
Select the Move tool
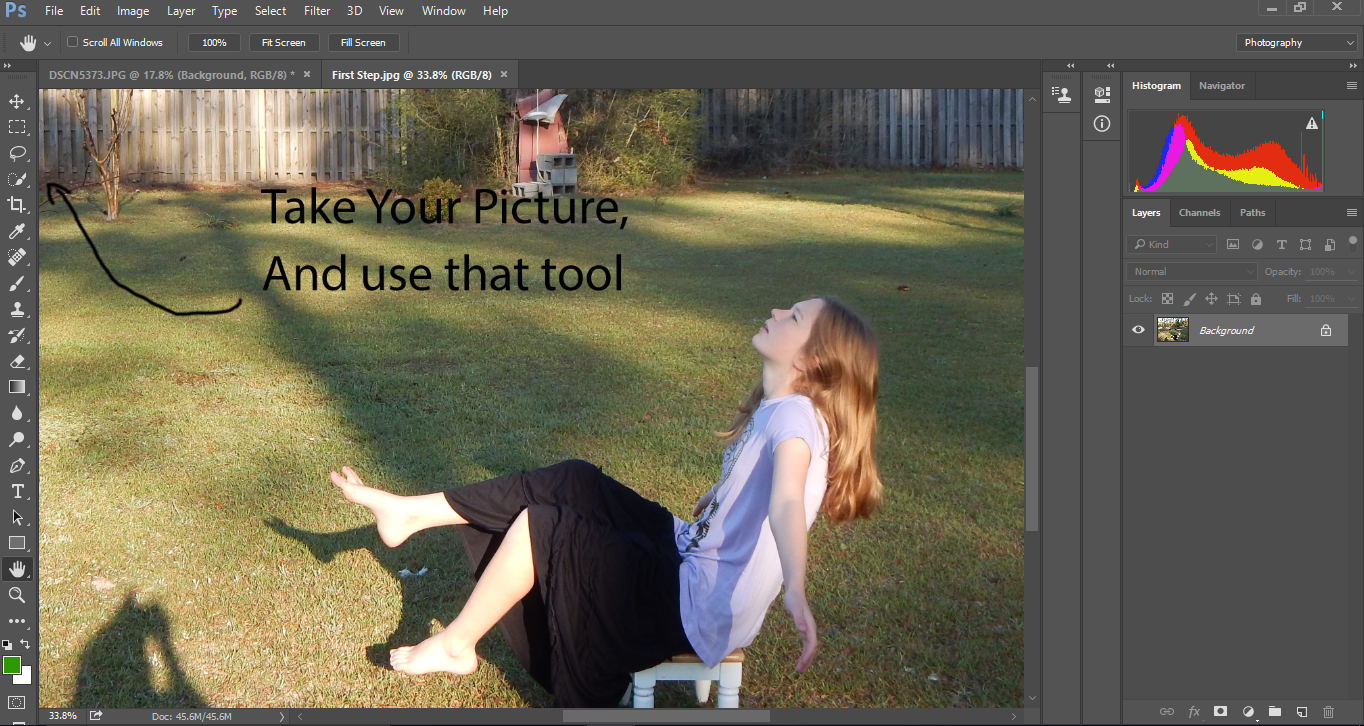point(17,101)
